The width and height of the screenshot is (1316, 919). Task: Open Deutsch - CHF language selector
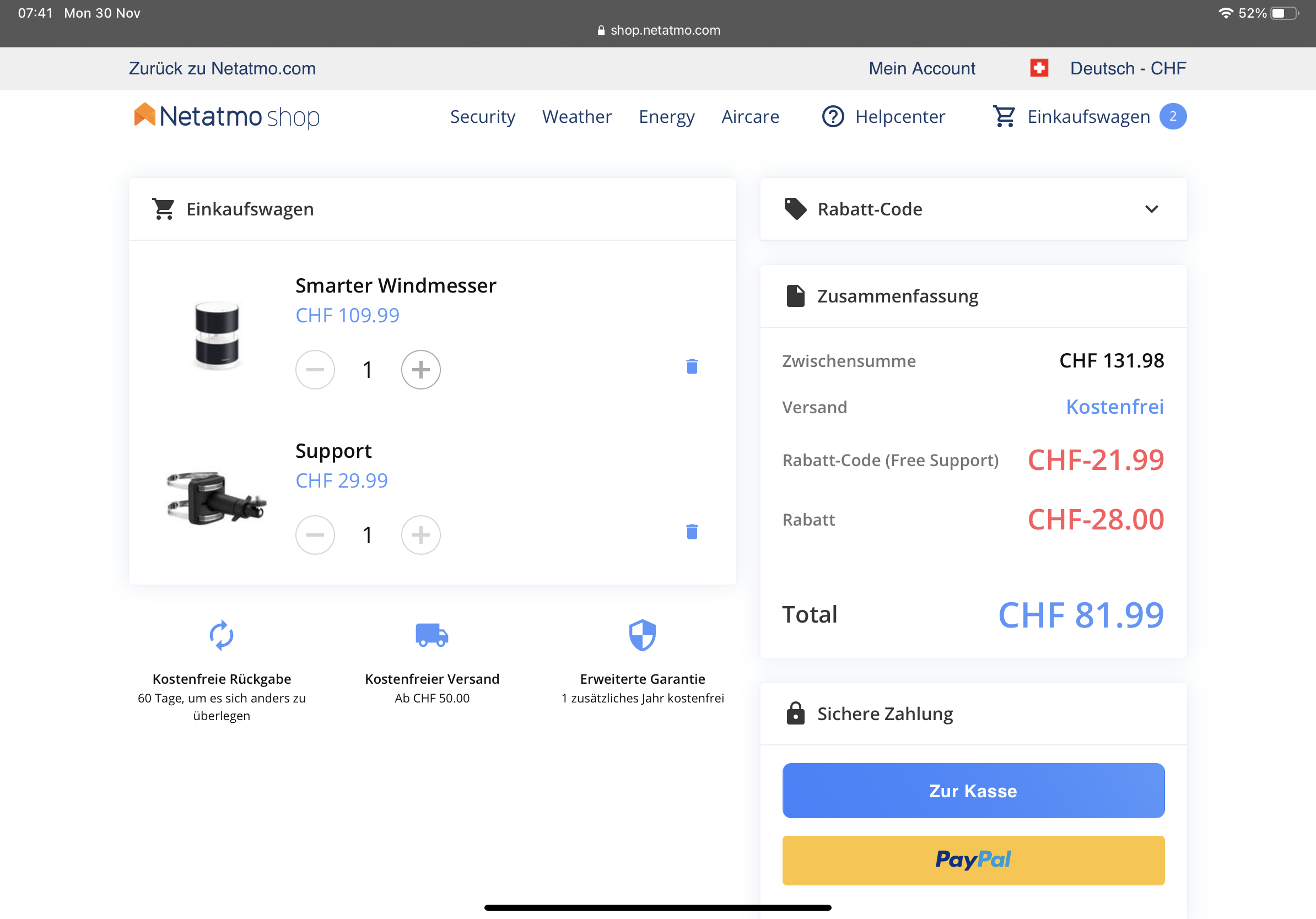pyautogui.click(x=1128, y=68)
